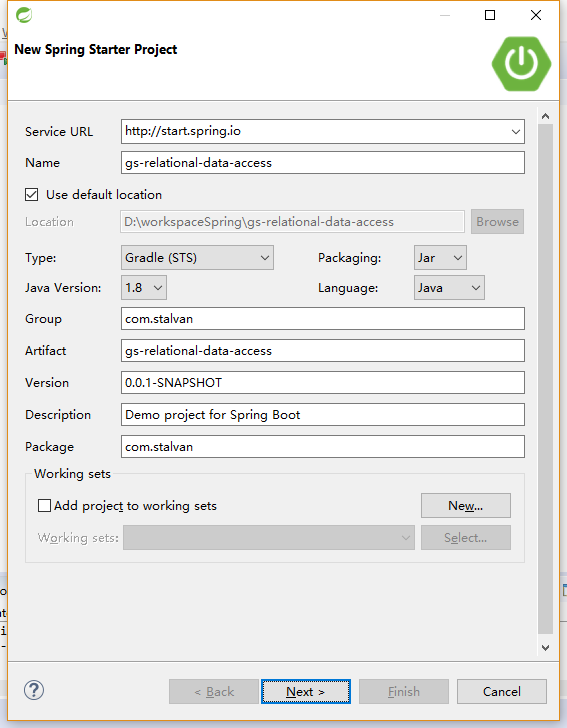
Task: Open the Type dropdown showing Gradle (STS)
Action: (x=197, y=258)
